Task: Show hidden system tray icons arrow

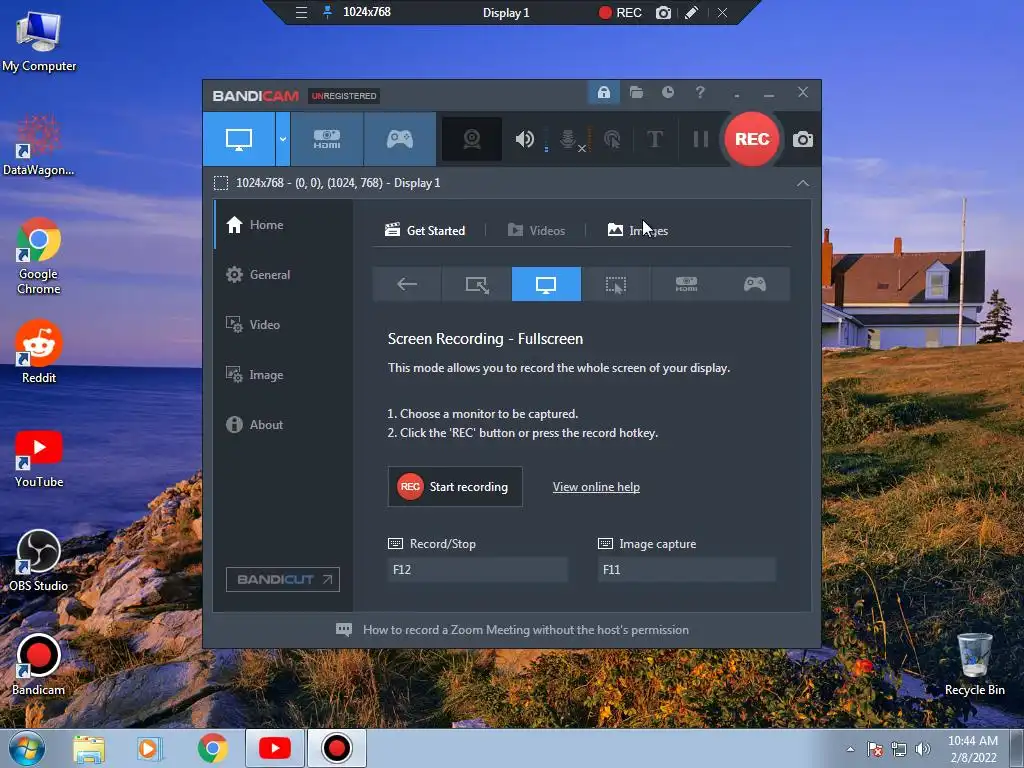Action: tap(850, 749)
